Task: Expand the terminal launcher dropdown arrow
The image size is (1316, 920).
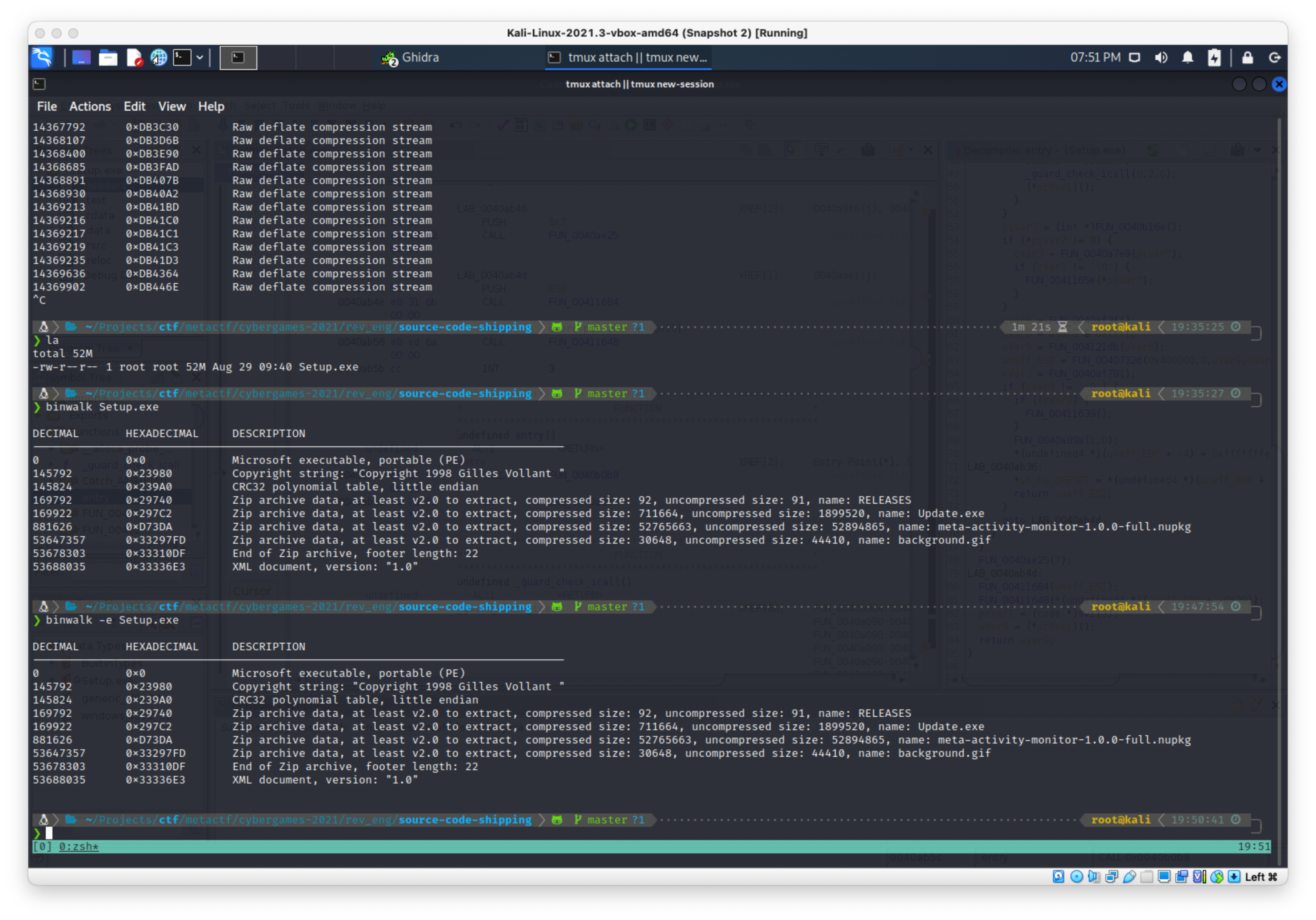Action: pos(199,57)
